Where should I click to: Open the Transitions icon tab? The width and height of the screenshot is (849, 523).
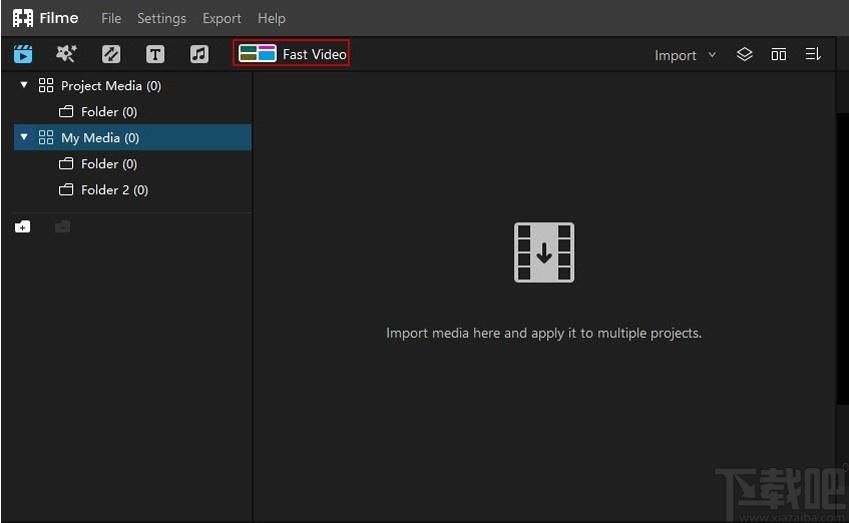[x=111, y=54]
